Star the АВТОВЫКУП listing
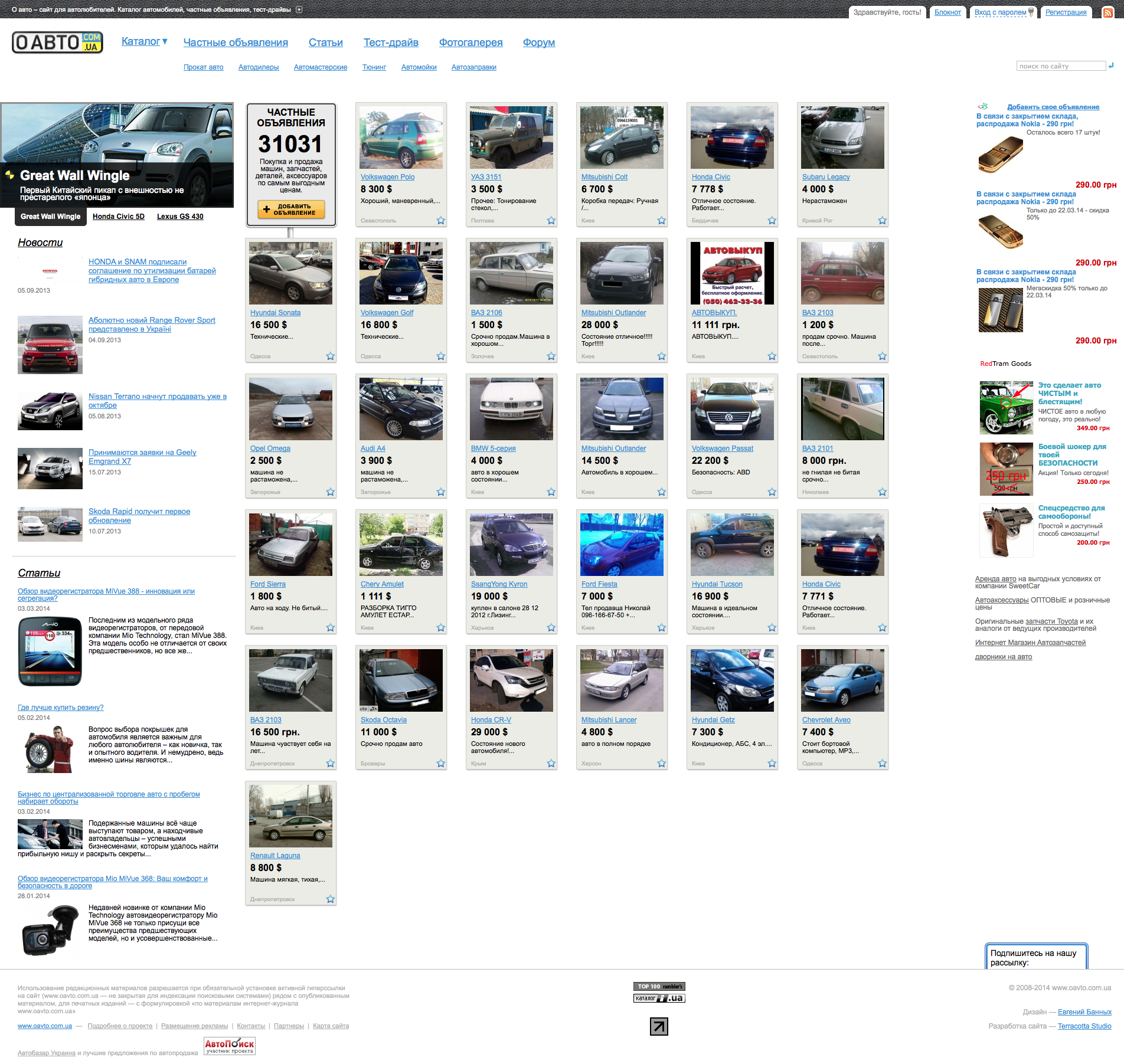The height and width of the screenshot is (1064, 1124). 772,356
